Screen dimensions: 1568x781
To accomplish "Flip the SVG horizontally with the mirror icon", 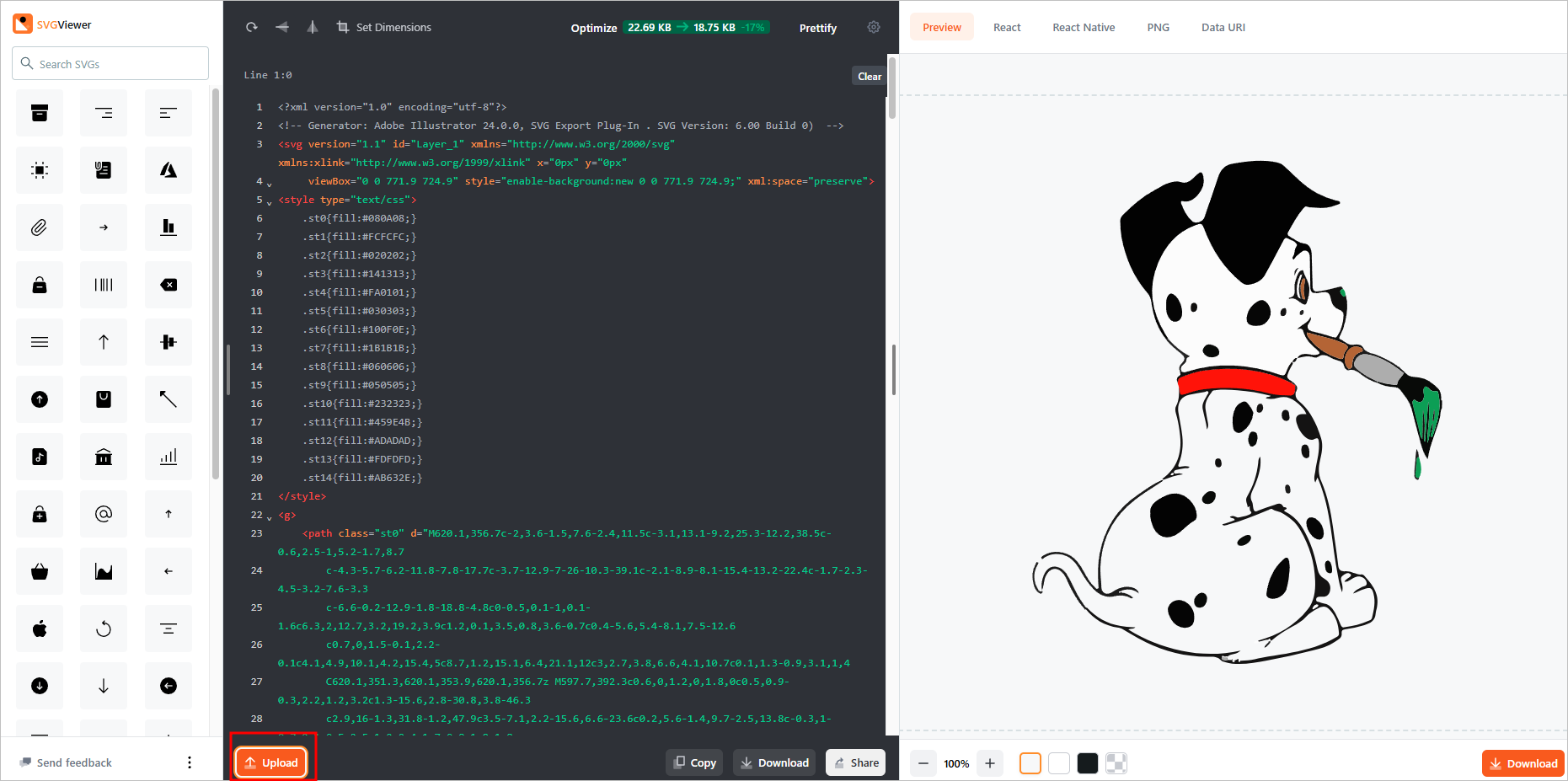I will [x=312, y=27].
